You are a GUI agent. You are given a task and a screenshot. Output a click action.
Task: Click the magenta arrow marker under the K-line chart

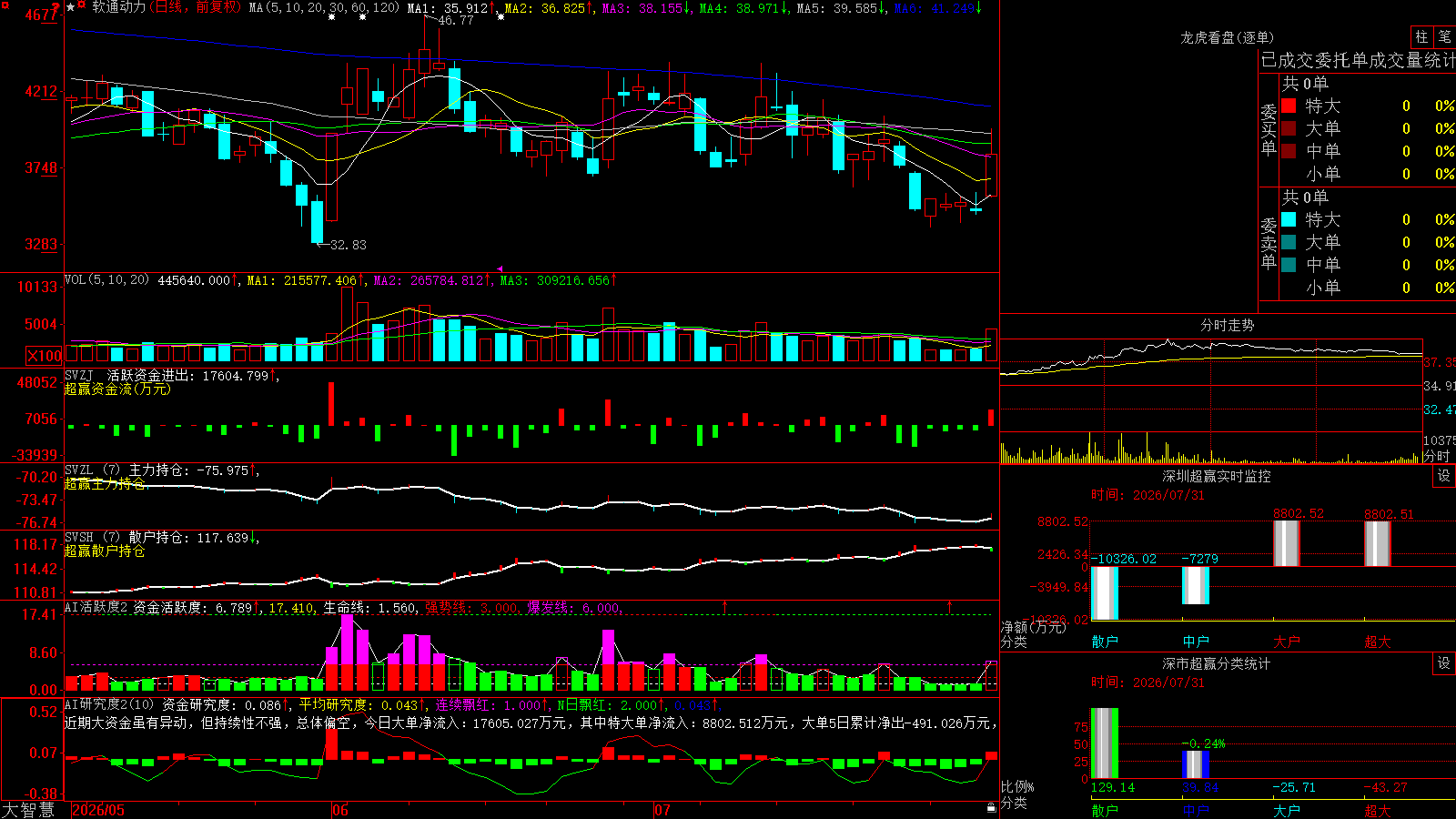500,268
